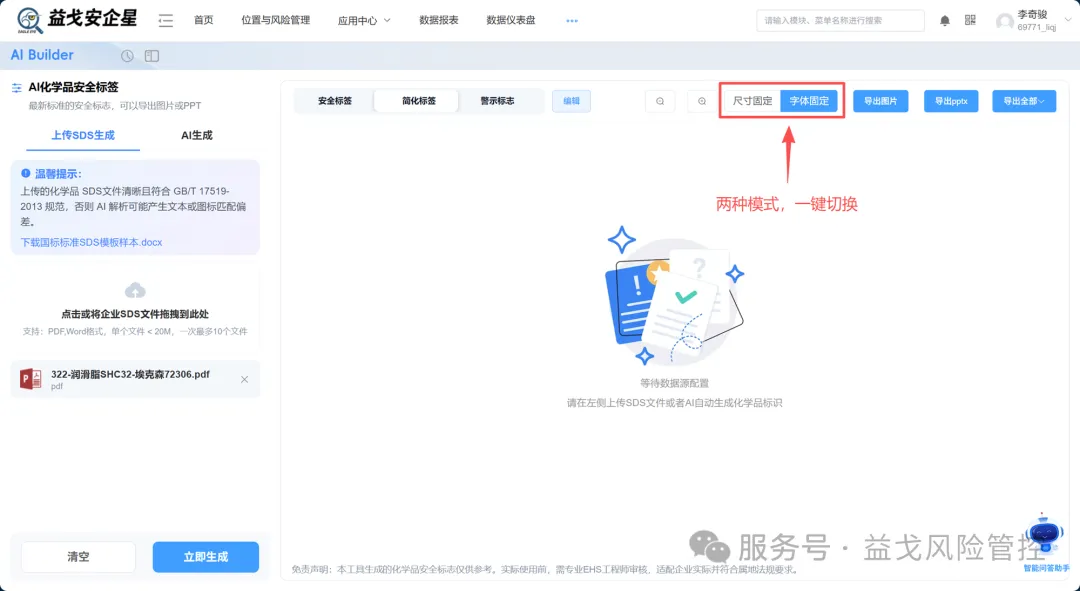
Task: Open the notification bell
Action: click(945, 21)
